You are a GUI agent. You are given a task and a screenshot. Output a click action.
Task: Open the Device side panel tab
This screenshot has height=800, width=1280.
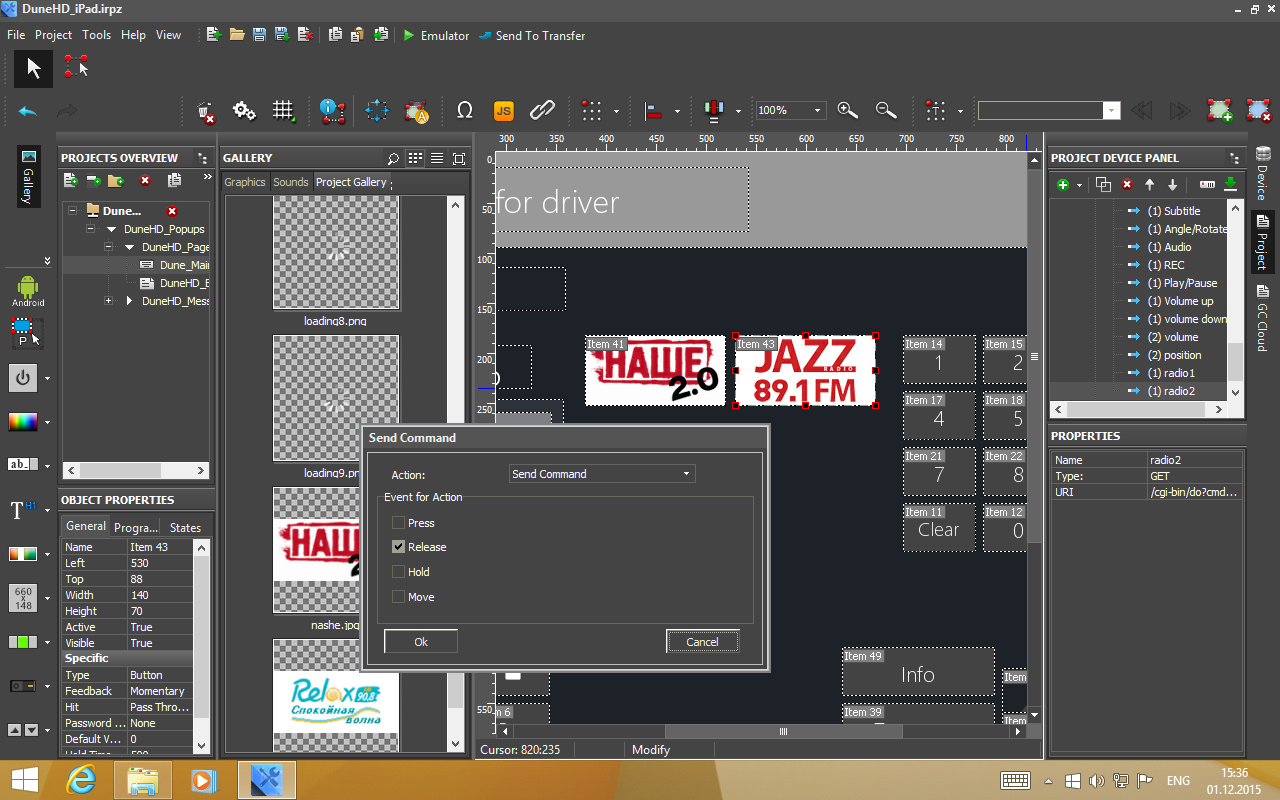tap(1262, 174)
